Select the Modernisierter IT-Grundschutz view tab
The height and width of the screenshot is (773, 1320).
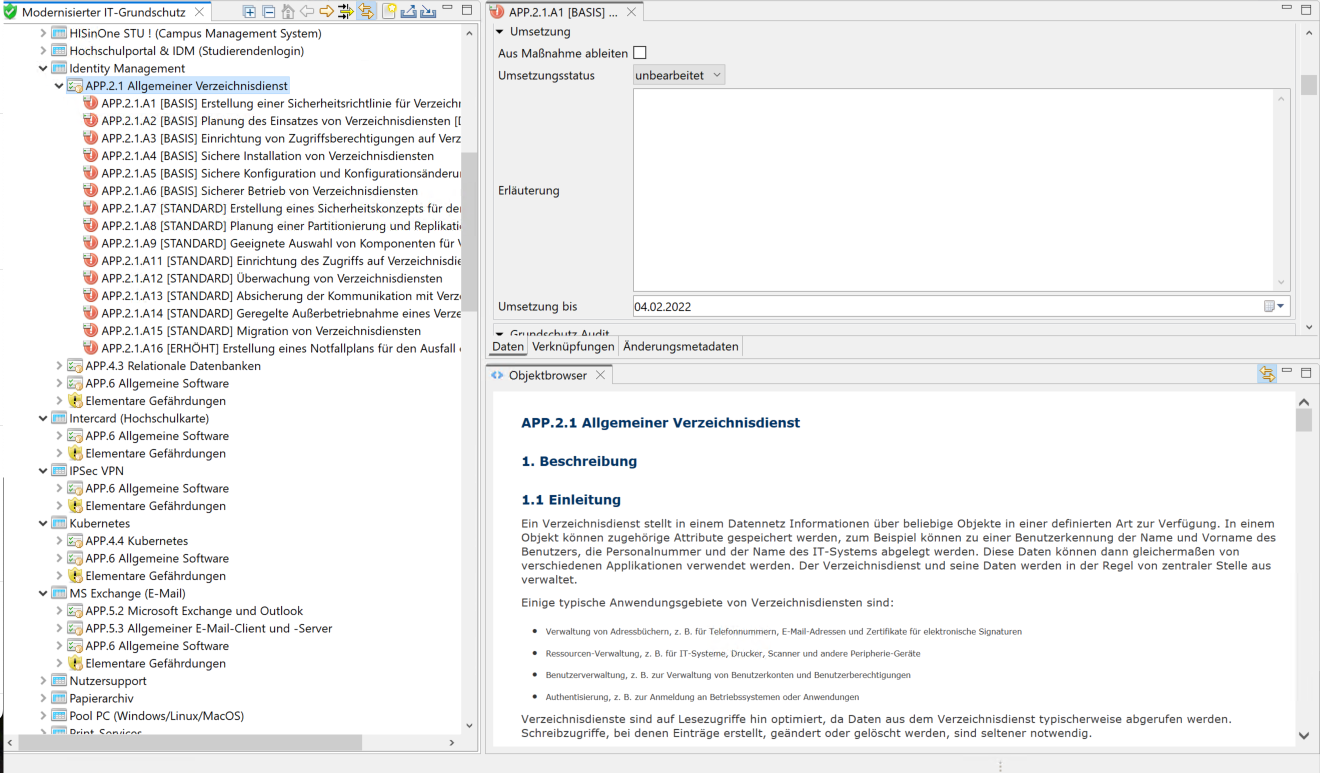pos(104,12)
